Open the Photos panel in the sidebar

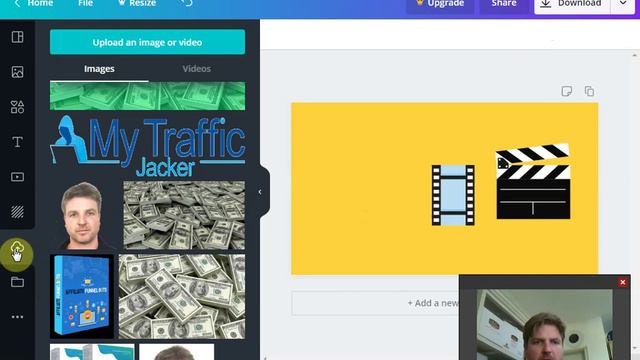coord(17,72)
